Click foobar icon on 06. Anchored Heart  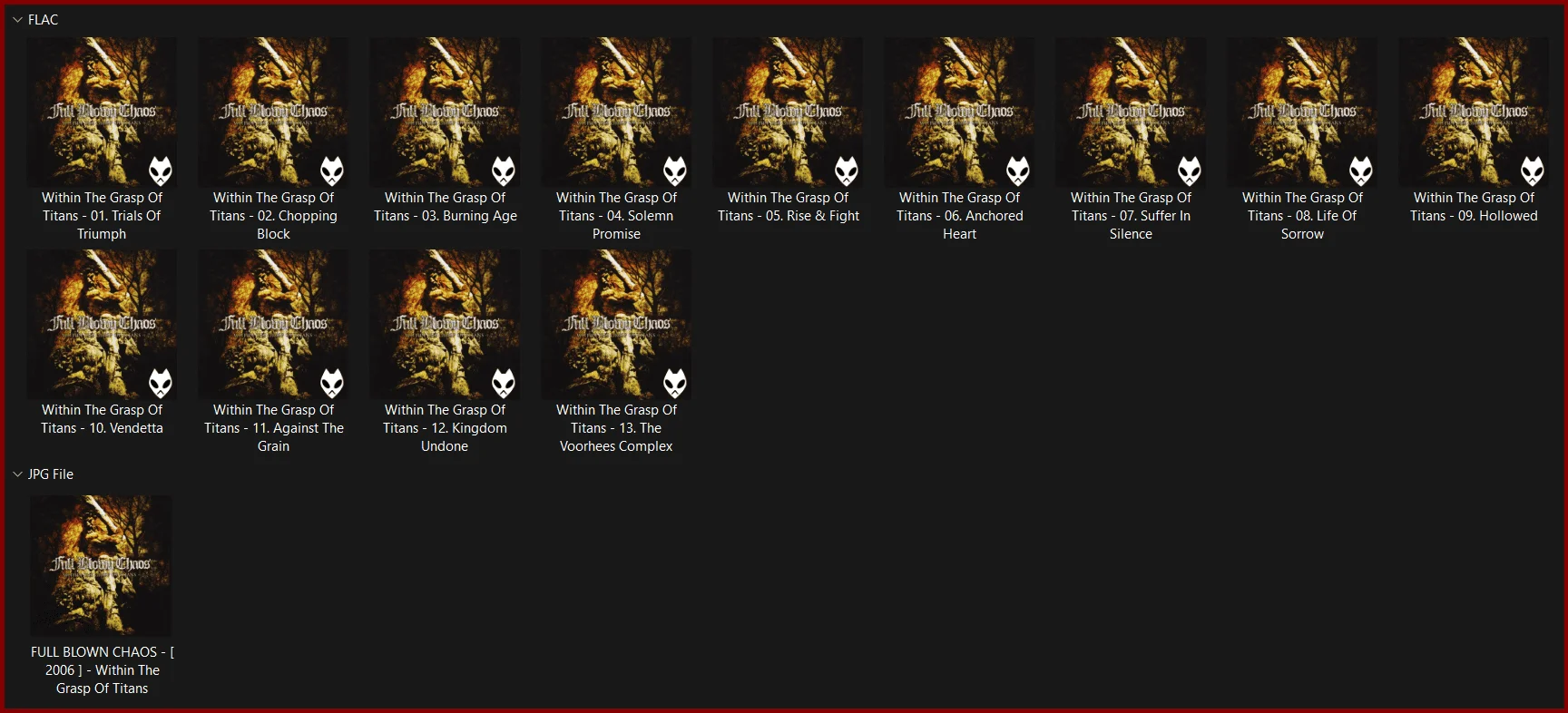tap(1018, 171)
